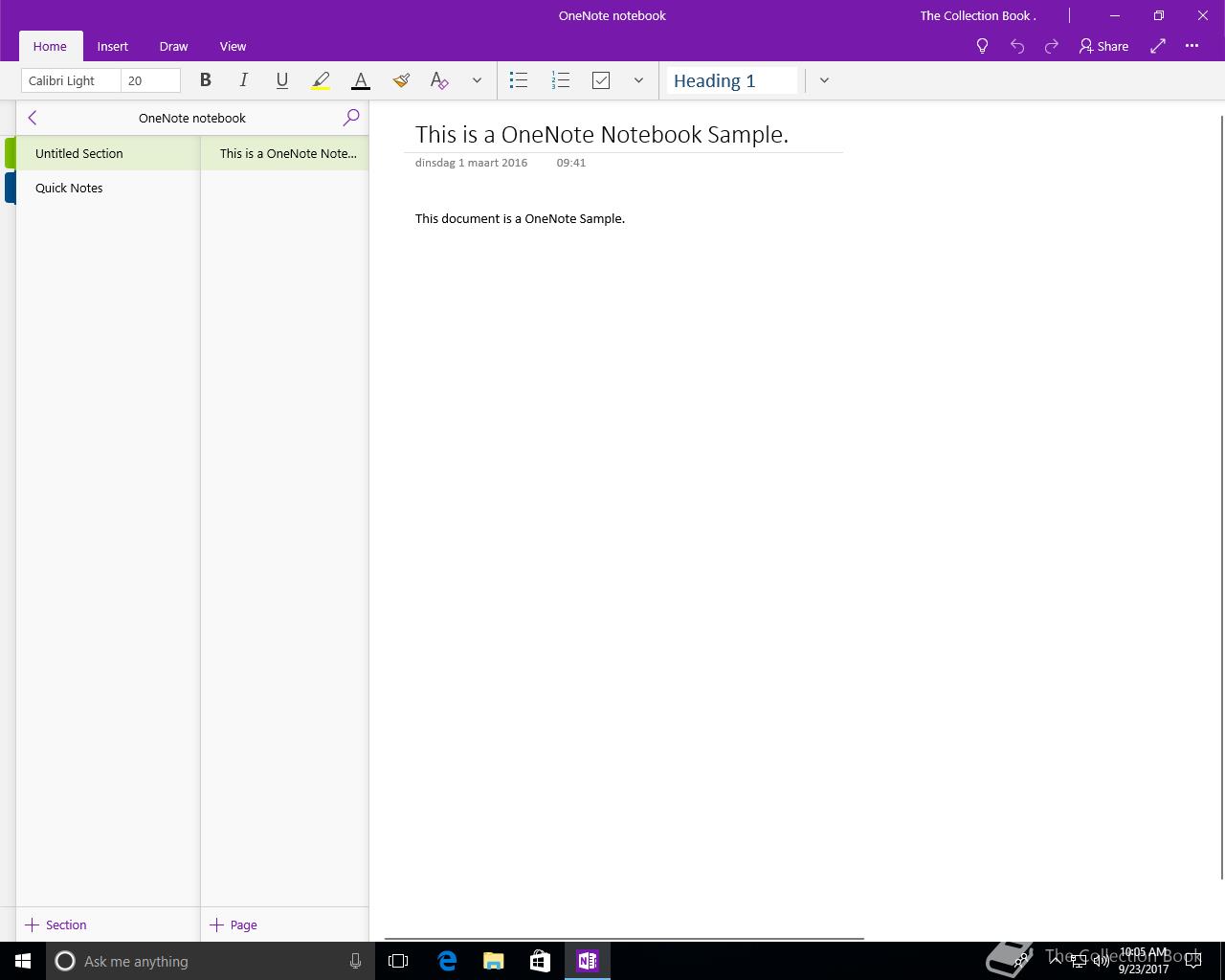The image size is (1225, 980).
Task: Share this notebook
Action: point(1103,46)
